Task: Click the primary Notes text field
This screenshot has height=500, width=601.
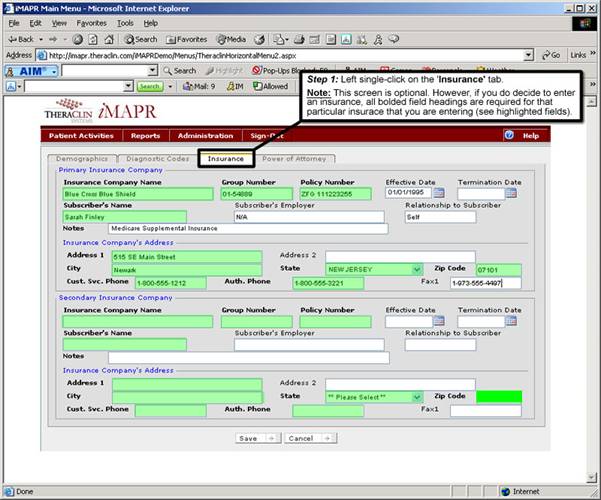Action: [x=247, y=229]
